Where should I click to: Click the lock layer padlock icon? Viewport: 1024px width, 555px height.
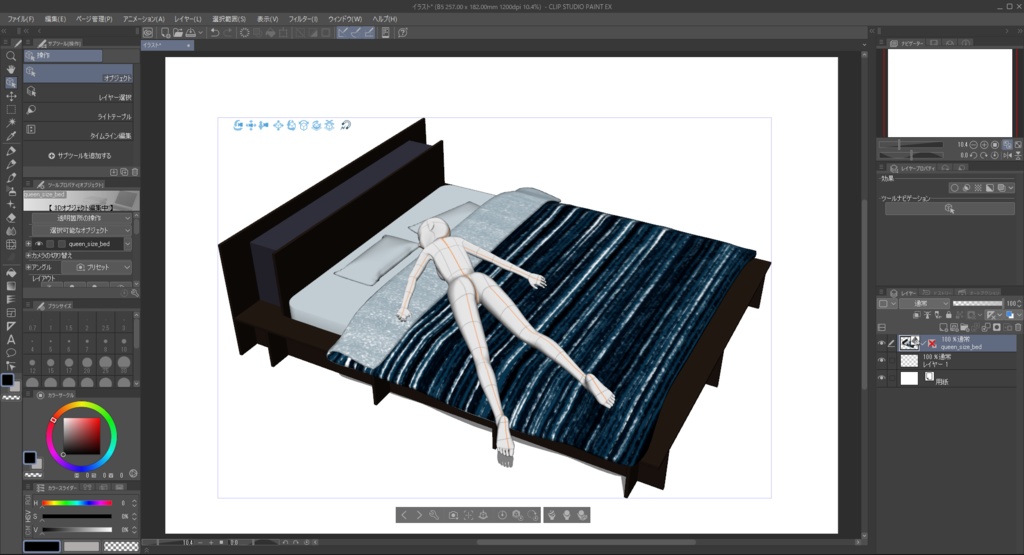[x=948, y=315]
